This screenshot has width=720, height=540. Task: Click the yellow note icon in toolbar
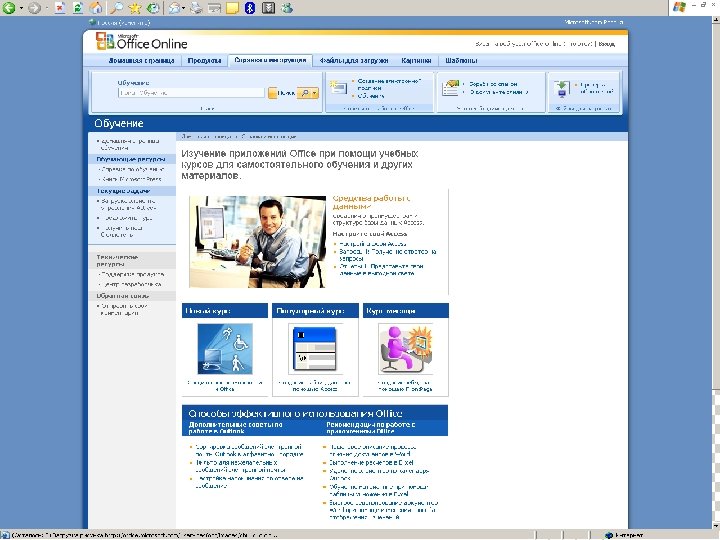coord(232,7)
